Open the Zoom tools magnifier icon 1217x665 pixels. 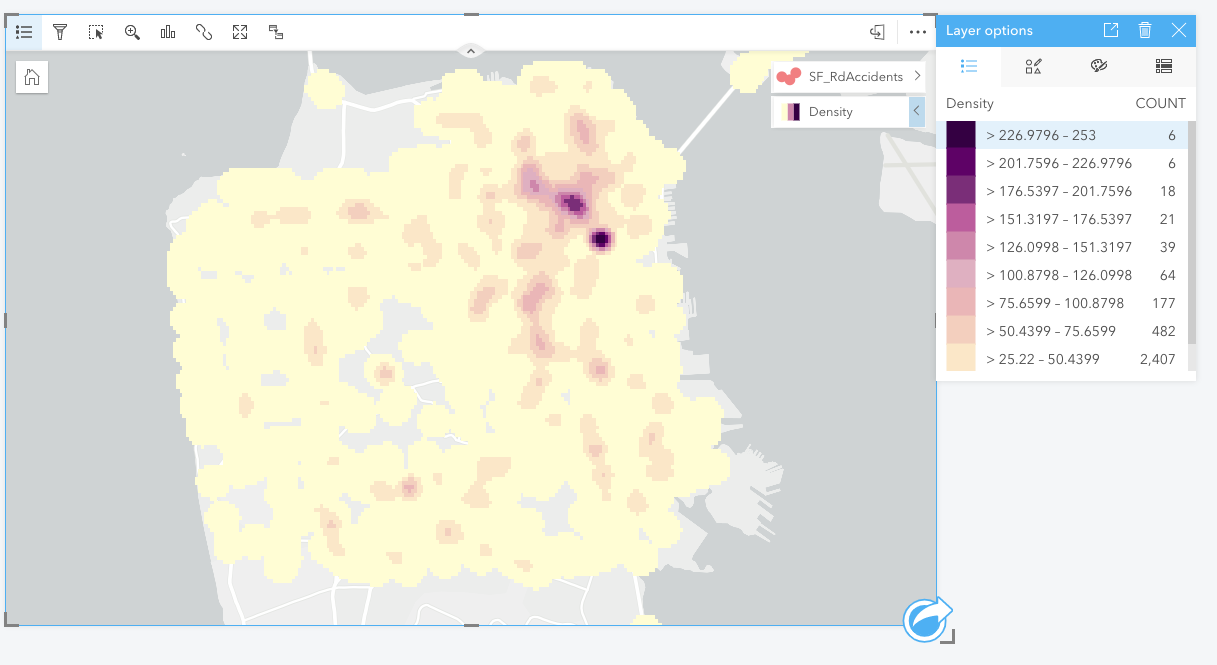(132, 32)
